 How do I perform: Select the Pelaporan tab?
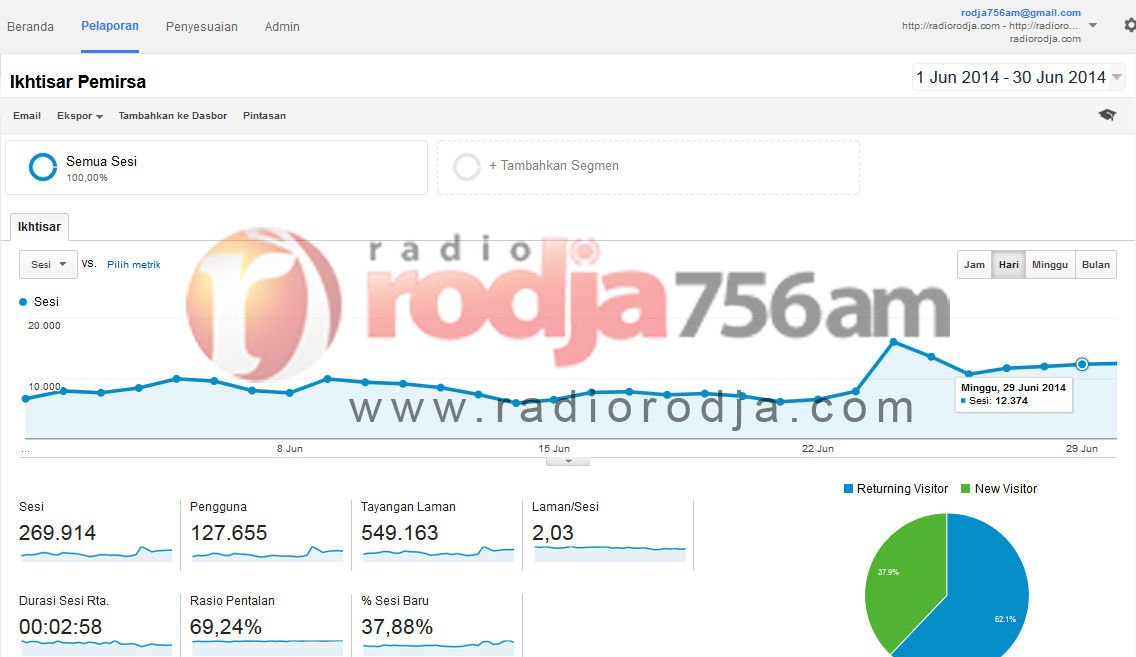[110, 26]
